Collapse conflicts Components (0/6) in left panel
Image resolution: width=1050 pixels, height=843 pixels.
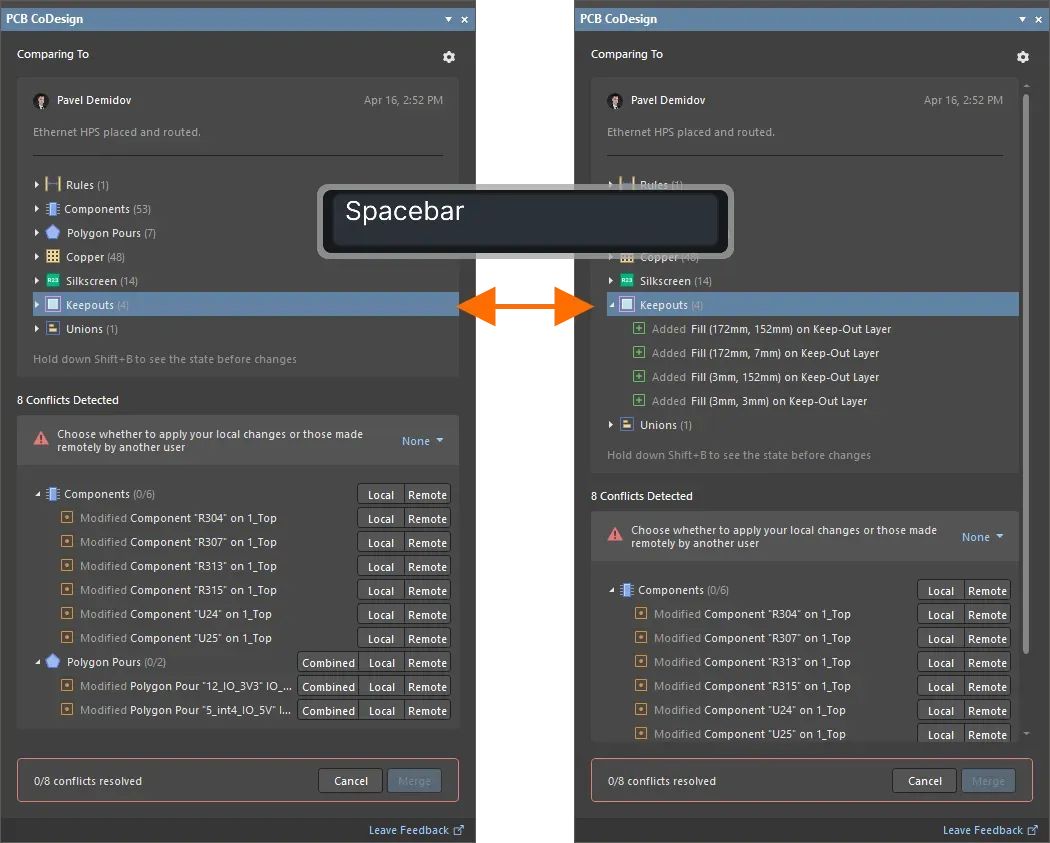click(38, 494)
